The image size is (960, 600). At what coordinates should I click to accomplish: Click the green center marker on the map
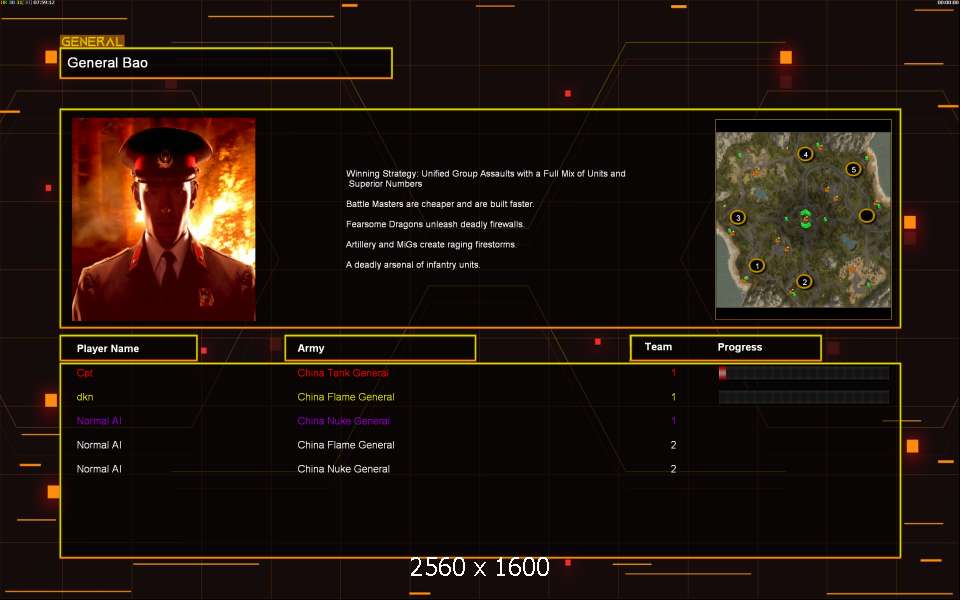805,219
